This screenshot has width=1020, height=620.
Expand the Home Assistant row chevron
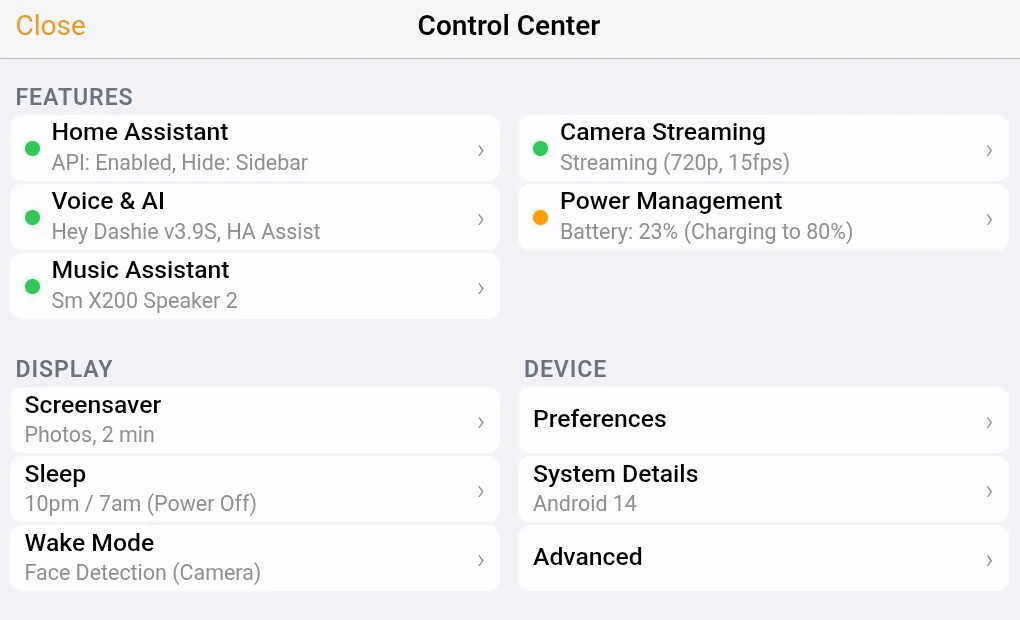tap(481, 150)
